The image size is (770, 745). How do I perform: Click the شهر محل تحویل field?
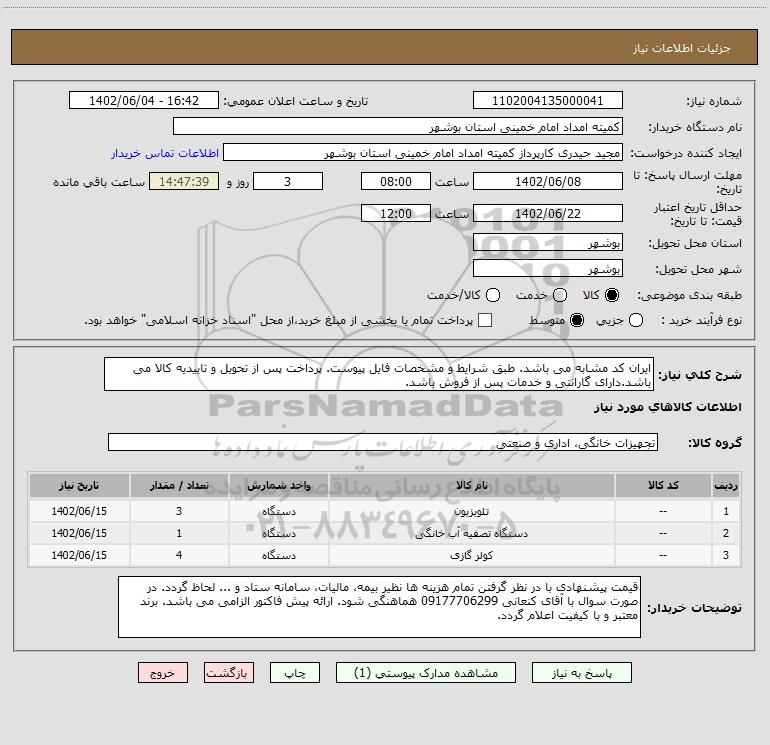(548, 269)
